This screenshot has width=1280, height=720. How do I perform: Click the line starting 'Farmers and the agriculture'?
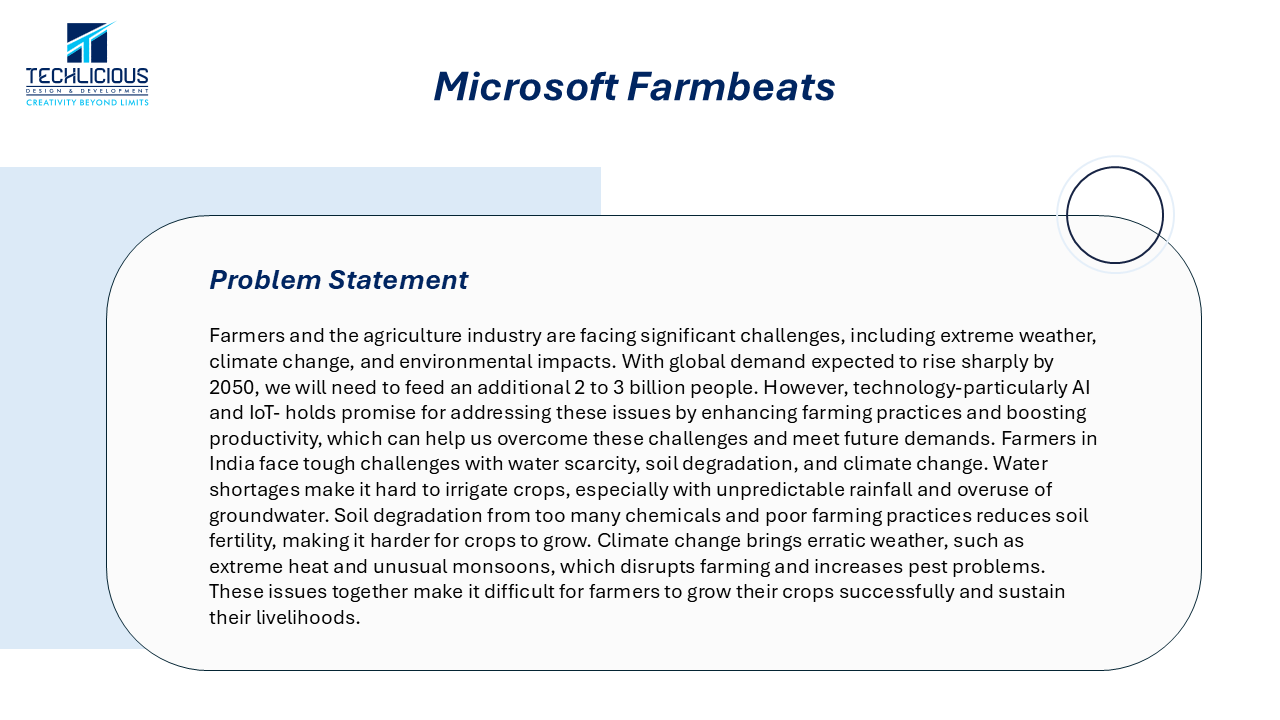click(653, 335)
